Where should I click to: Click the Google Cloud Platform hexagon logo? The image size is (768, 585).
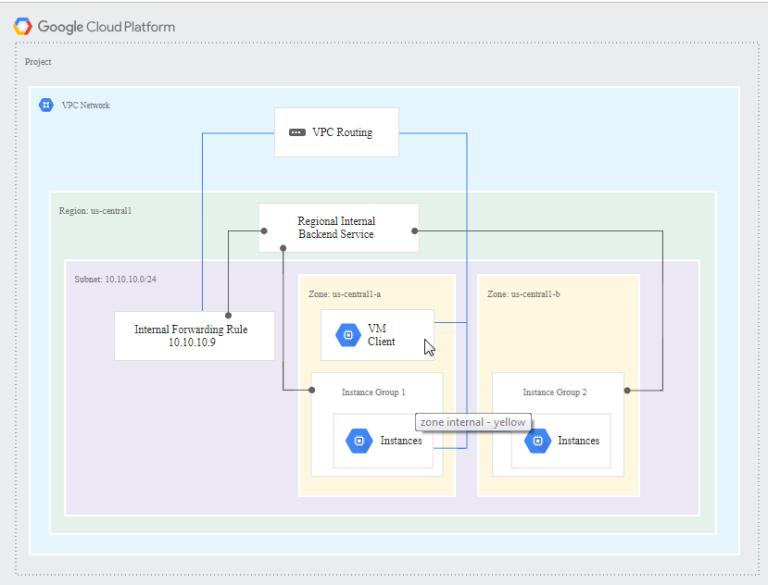tap(23, 26)
